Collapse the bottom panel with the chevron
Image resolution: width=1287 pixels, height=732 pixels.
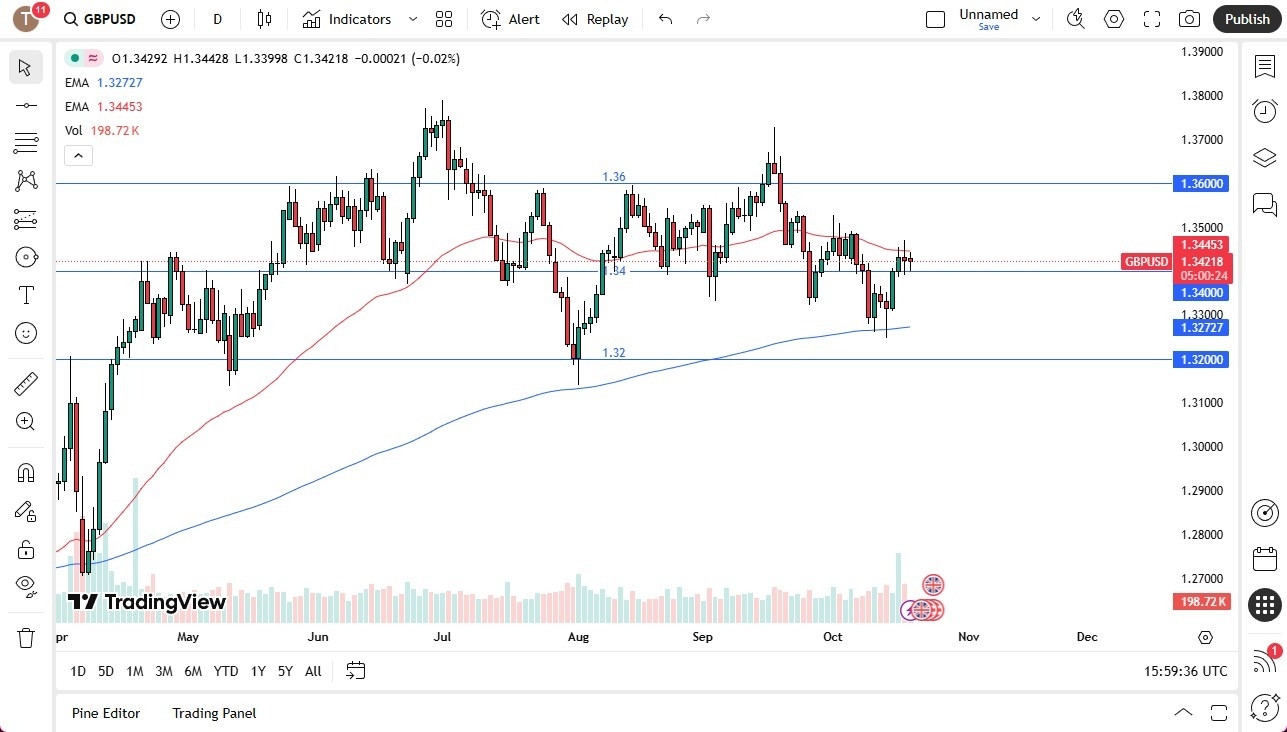[x=1183, y=713]
